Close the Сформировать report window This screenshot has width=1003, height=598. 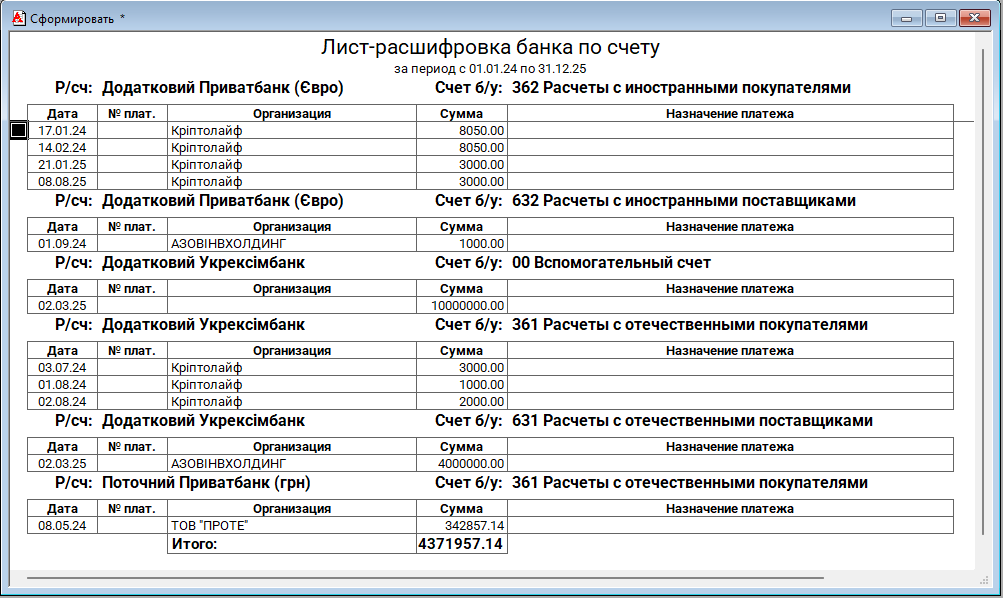coord(973,17)
